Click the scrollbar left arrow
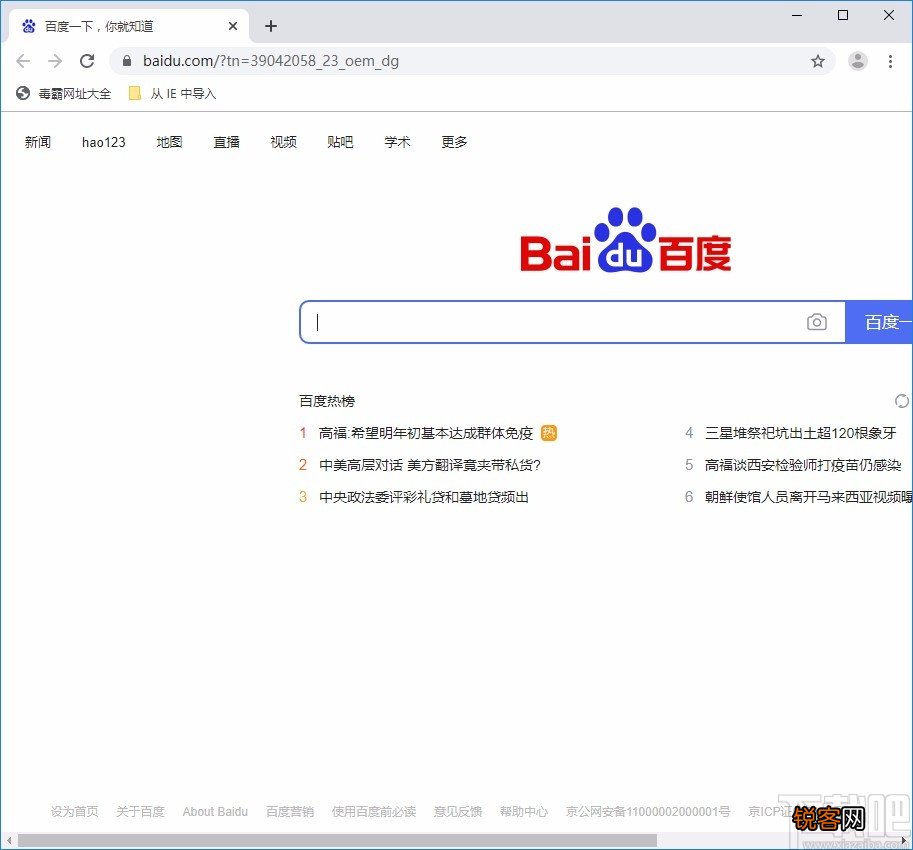 click(8, 840)
